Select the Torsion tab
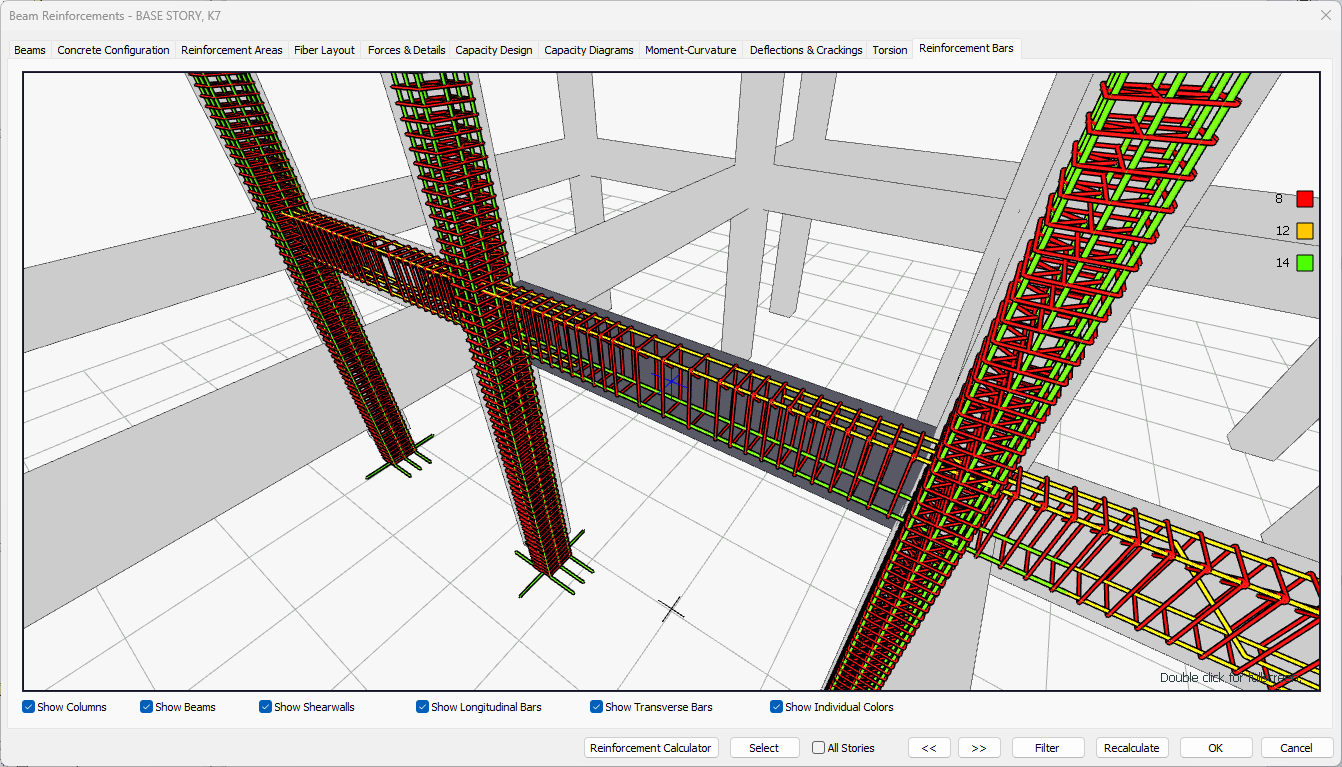The width and height of the screenshot is (1342, 767). pyautogui.click(x=889, y=50)
